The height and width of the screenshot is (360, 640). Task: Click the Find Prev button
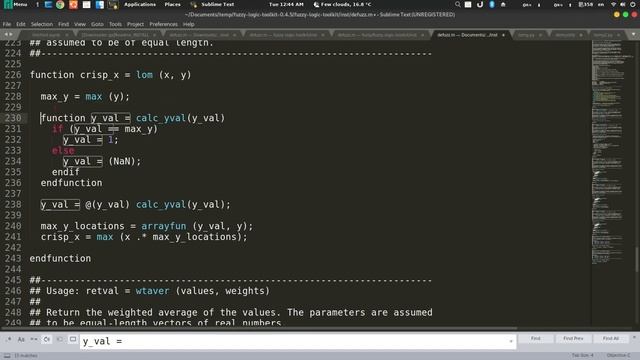click(573, 338)
